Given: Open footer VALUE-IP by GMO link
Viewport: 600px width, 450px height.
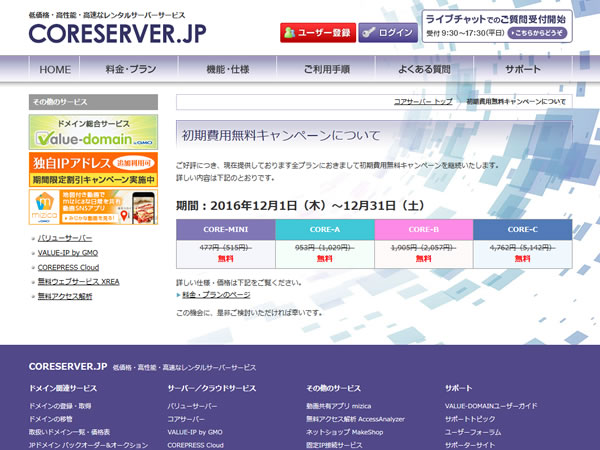Looking at the screenshot, I should click(x=195, y=432).
